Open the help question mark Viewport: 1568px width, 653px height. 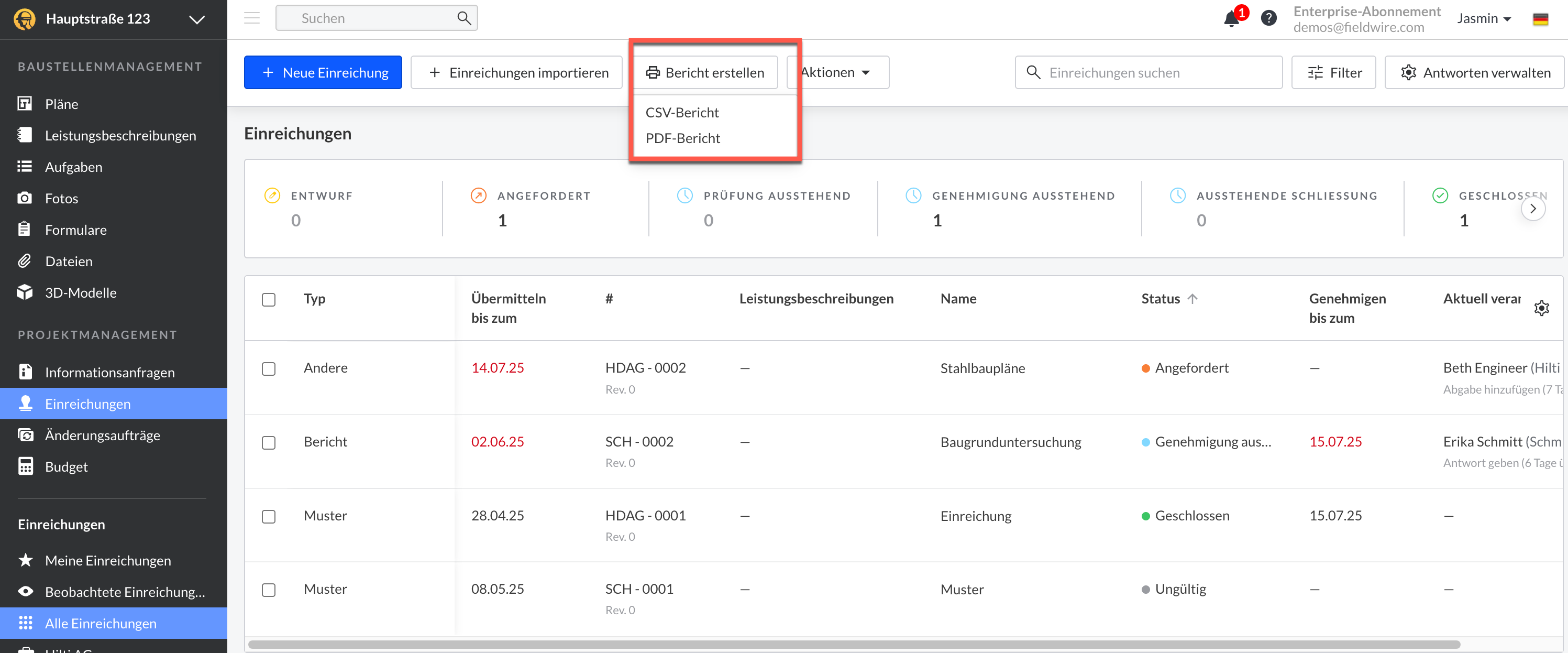[x=1268, y=18]
